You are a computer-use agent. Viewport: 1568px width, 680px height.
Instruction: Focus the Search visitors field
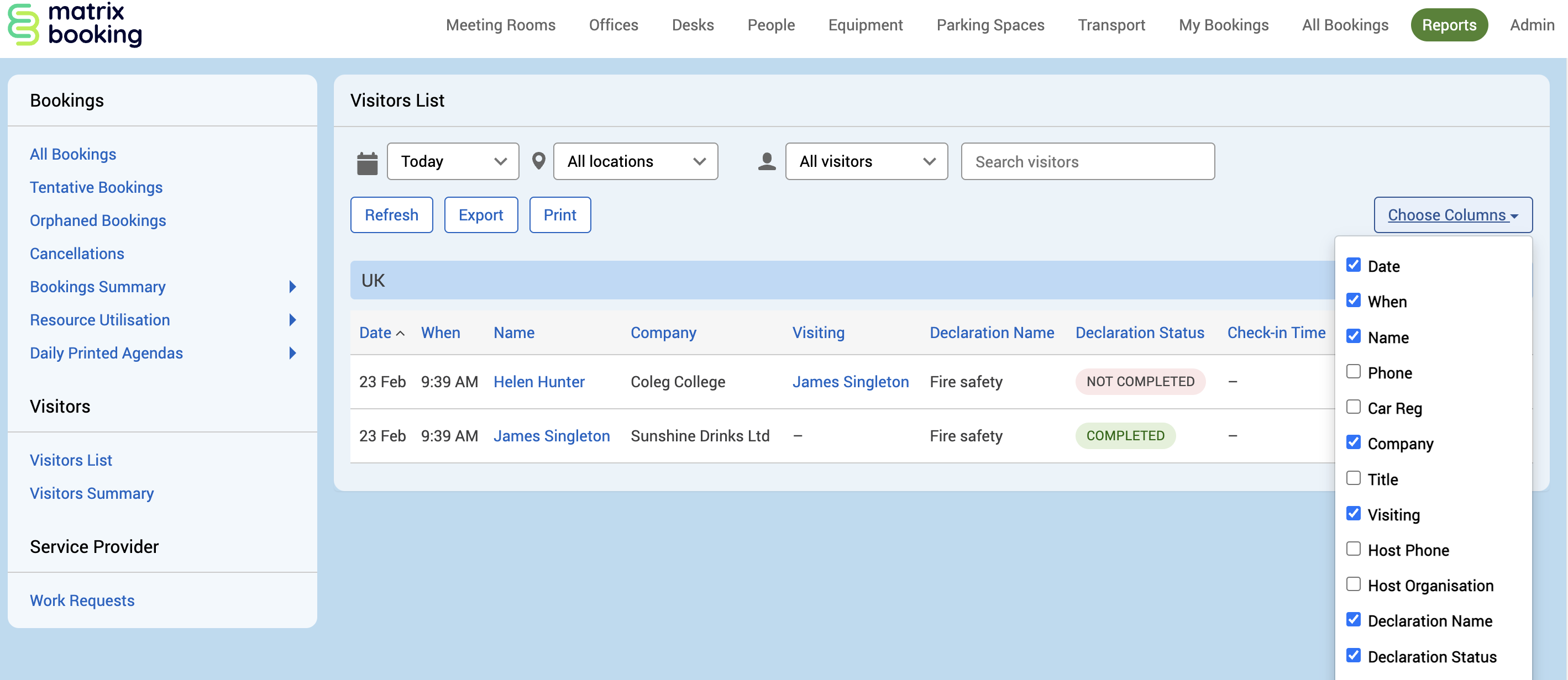[x=1087, y=161]
